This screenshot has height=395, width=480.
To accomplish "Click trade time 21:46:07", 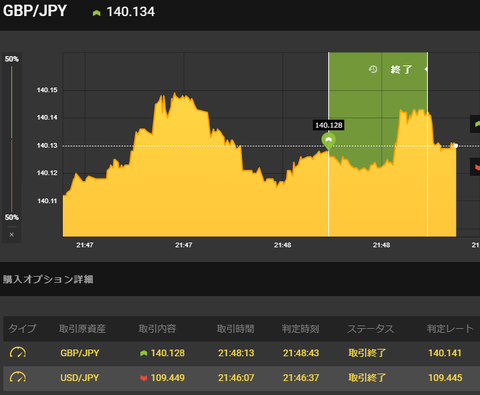I will click(x=236, y=378).
